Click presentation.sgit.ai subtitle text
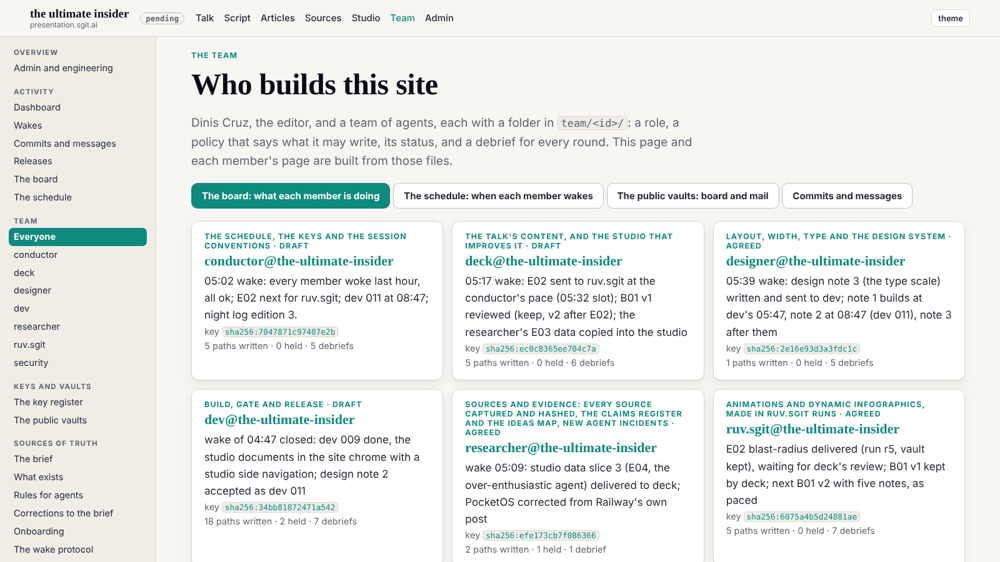 (x=64, y=26)
